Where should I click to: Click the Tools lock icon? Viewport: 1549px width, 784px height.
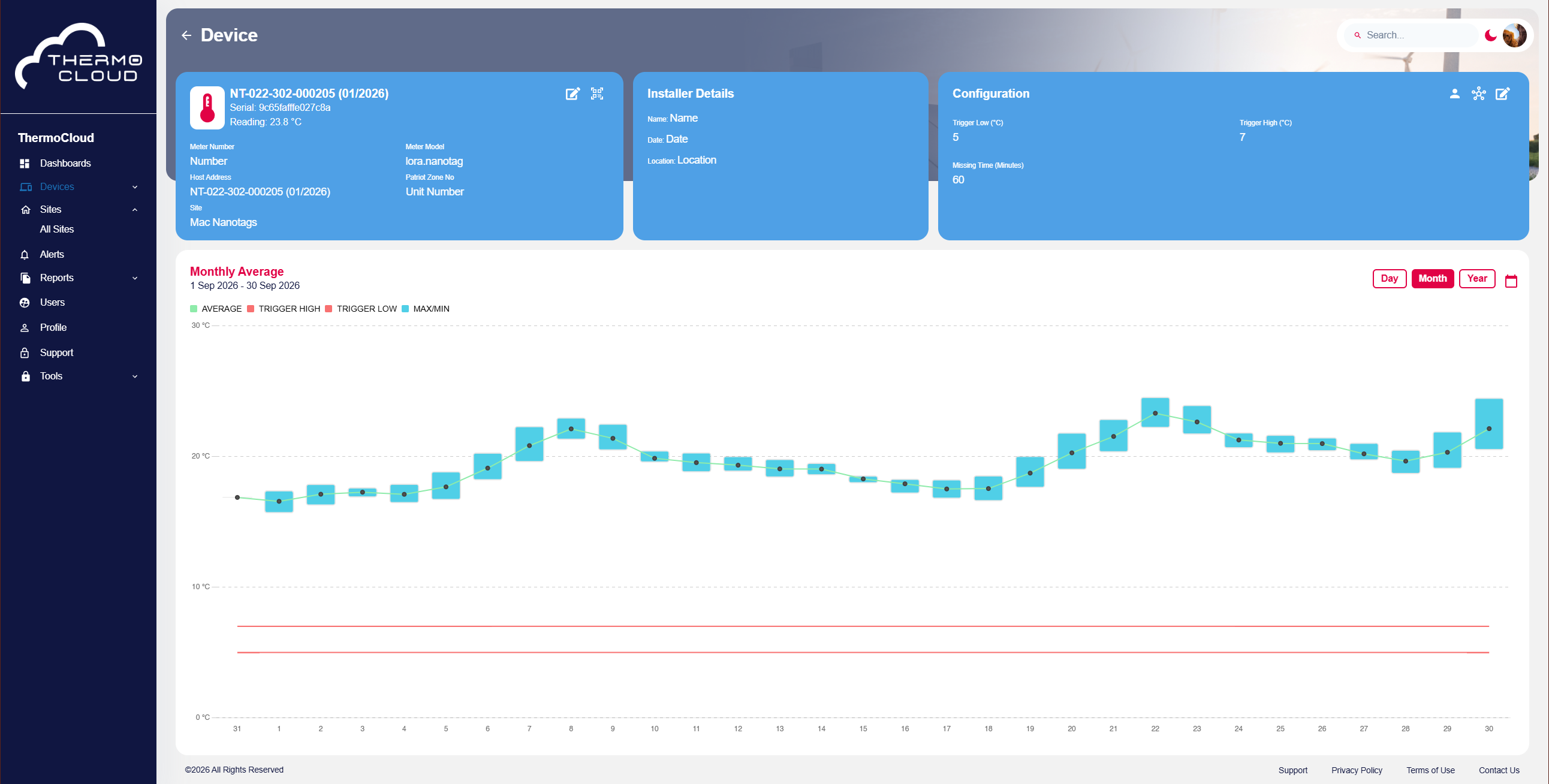[x=25, y=376]
